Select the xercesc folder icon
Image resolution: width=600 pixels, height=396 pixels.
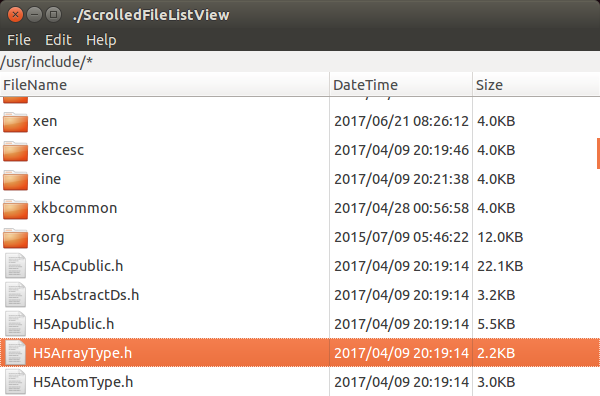click(15, 151)
